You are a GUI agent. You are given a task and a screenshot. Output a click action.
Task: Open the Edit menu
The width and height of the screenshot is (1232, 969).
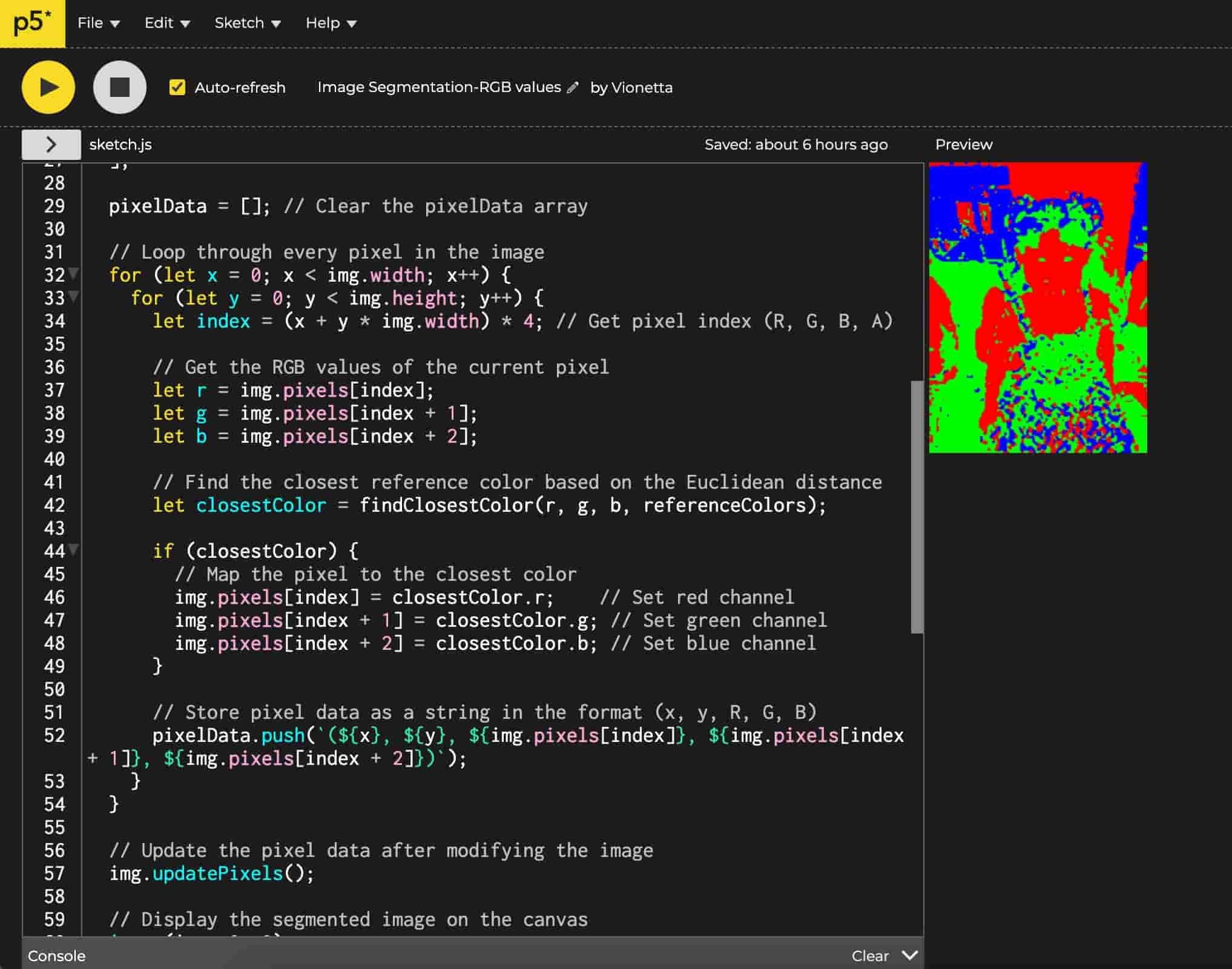click(x=167, y=23)
